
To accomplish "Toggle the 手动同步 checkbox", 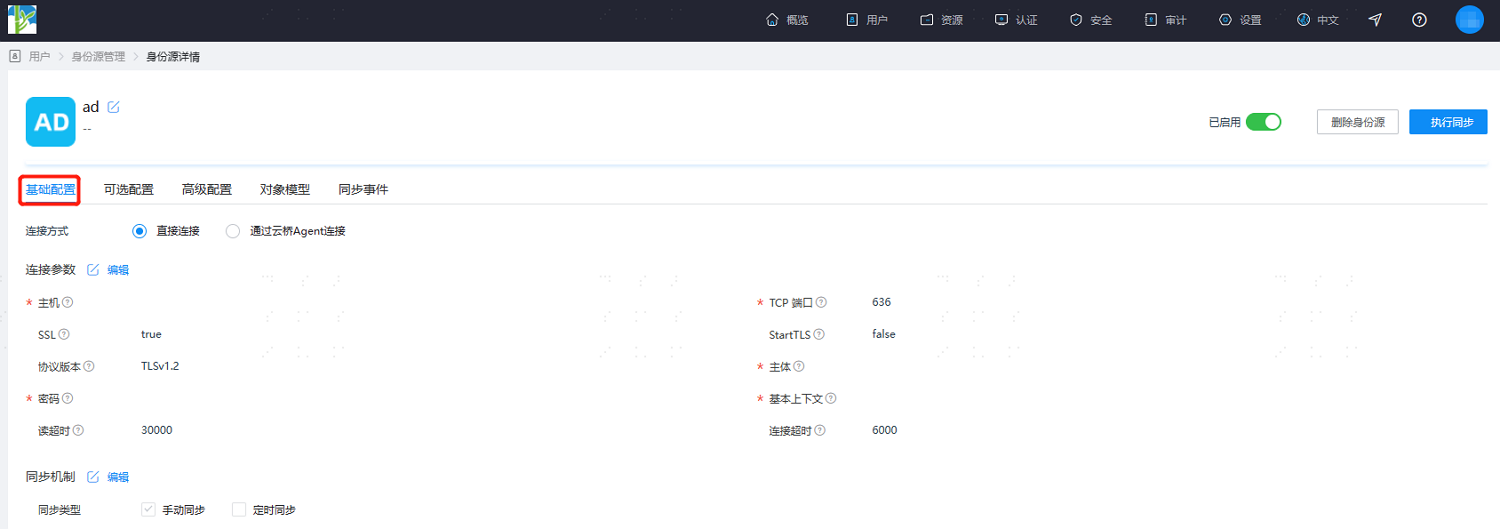I will [x=148, y=510].
